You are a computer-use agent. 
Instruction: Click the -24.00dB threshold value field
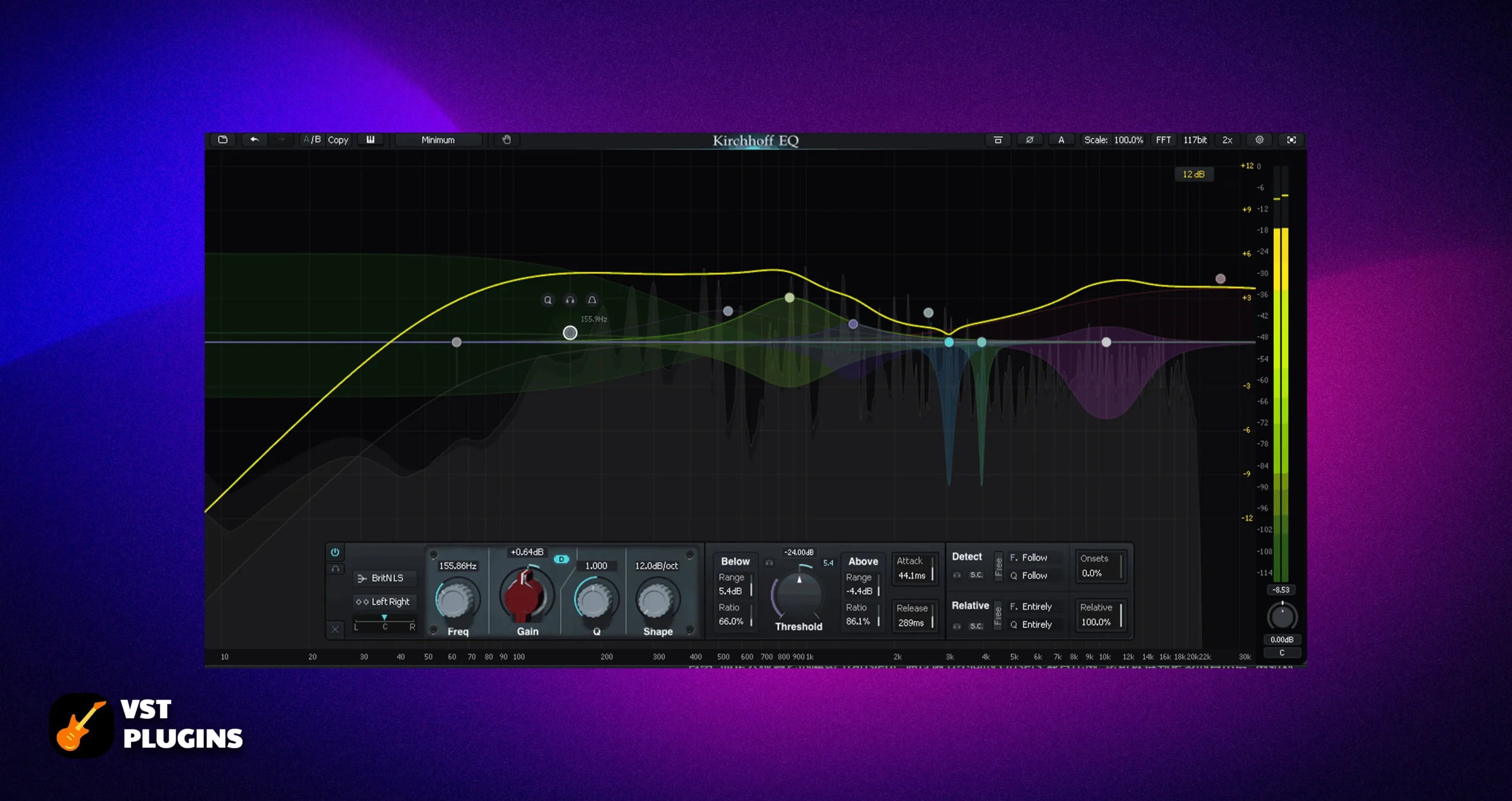click(x=799, y=552)
